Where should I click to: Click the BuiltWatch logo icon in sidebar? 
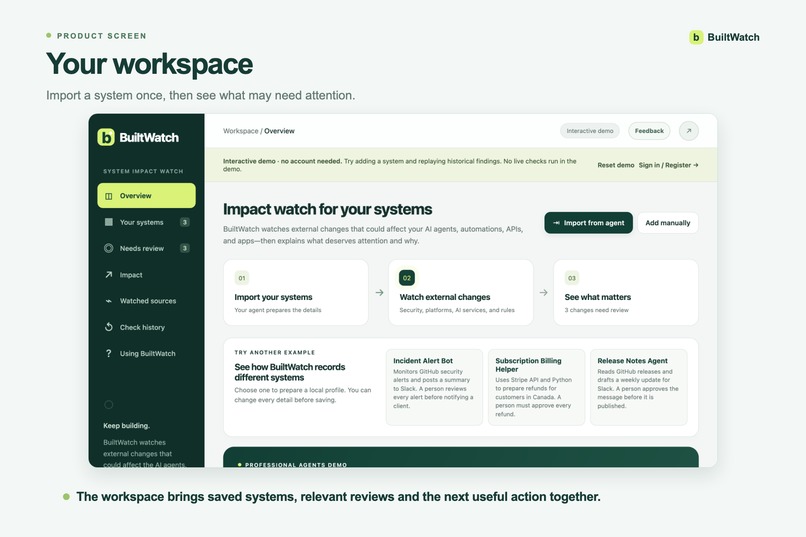[x=106, y=137]
